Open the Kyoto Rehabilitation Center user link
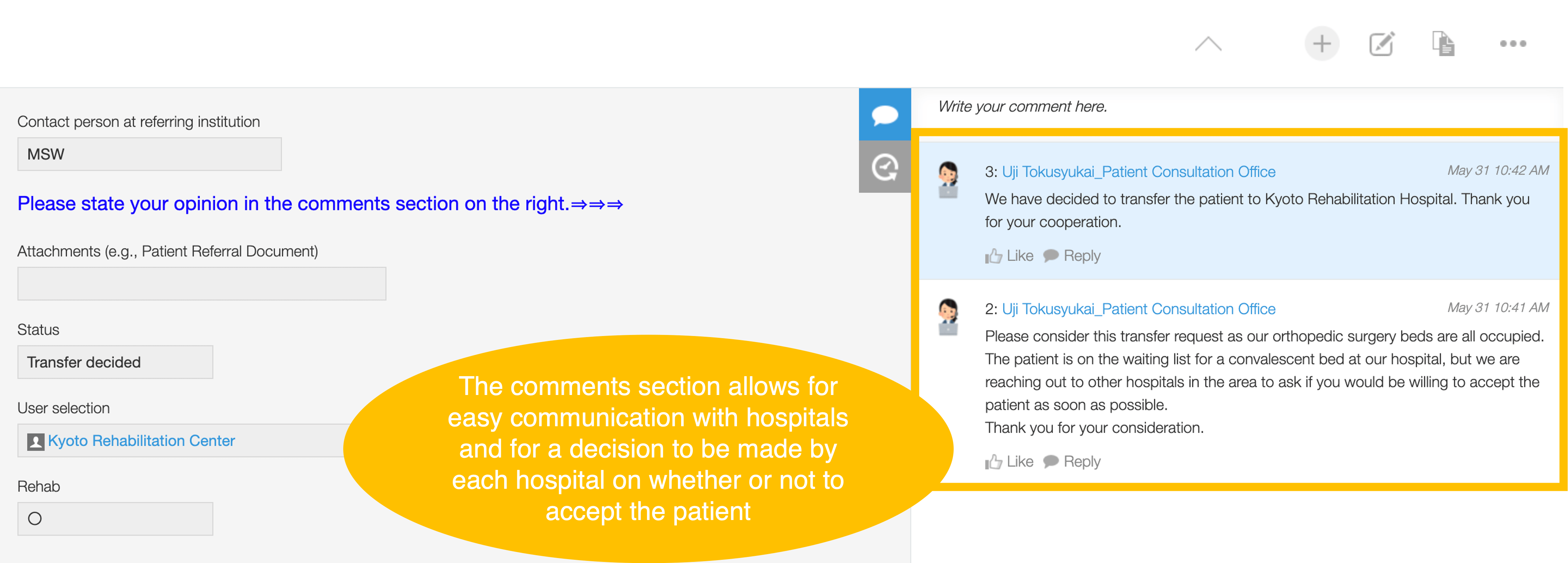 141,441
